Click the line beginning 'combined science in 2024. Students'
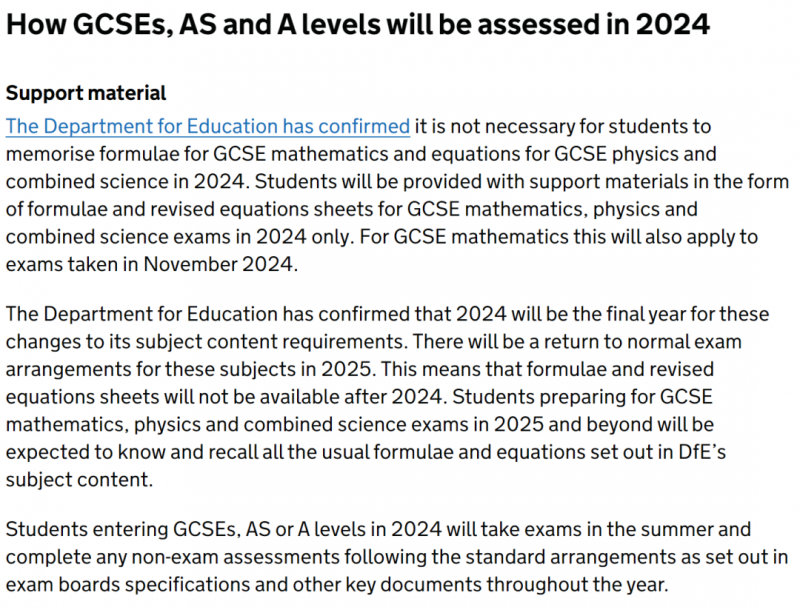The image size is (800, 610). [397, 182]
